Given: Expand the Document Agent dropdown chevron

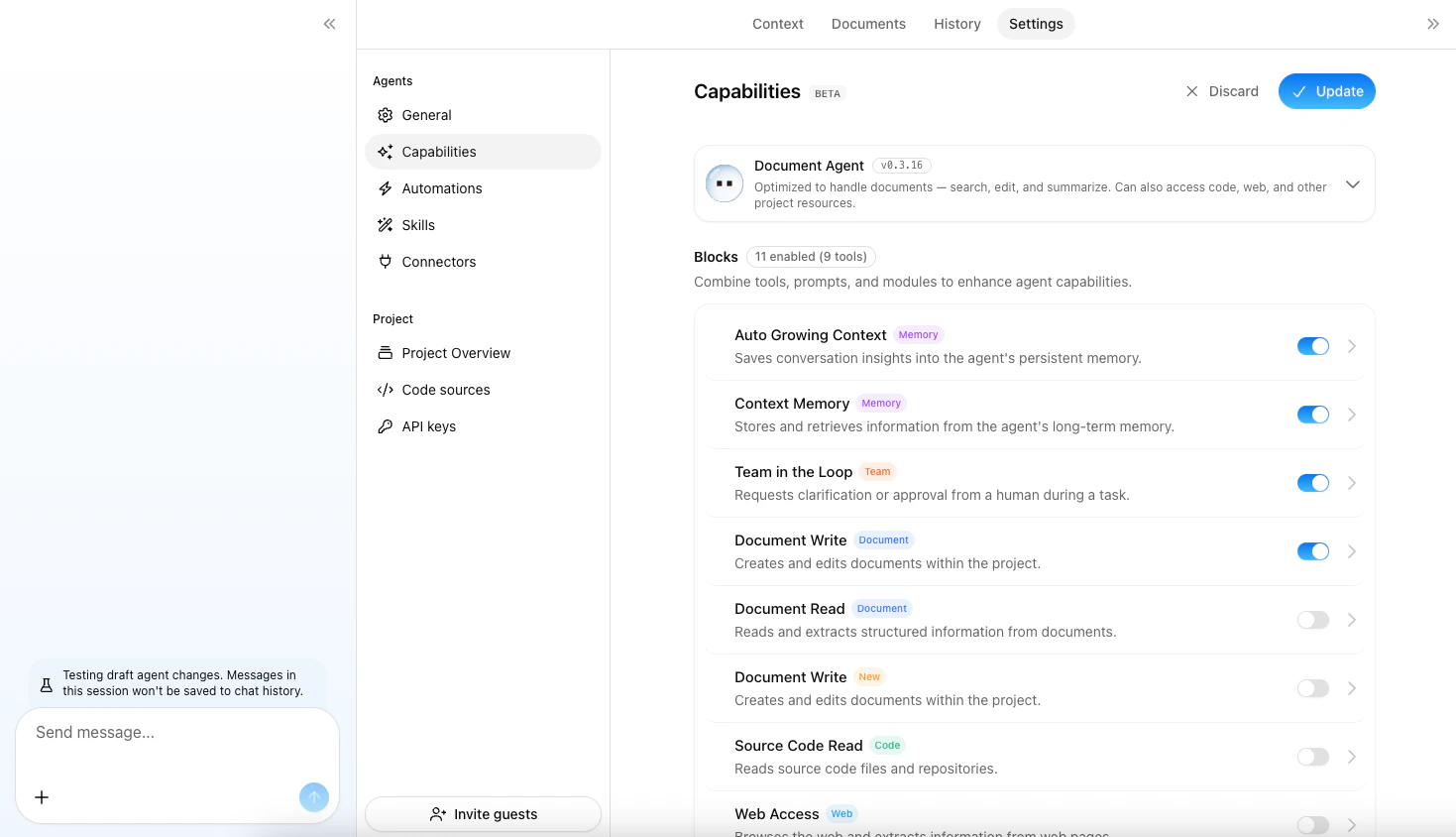Looking at the screenshot, I should (1352, 184).
